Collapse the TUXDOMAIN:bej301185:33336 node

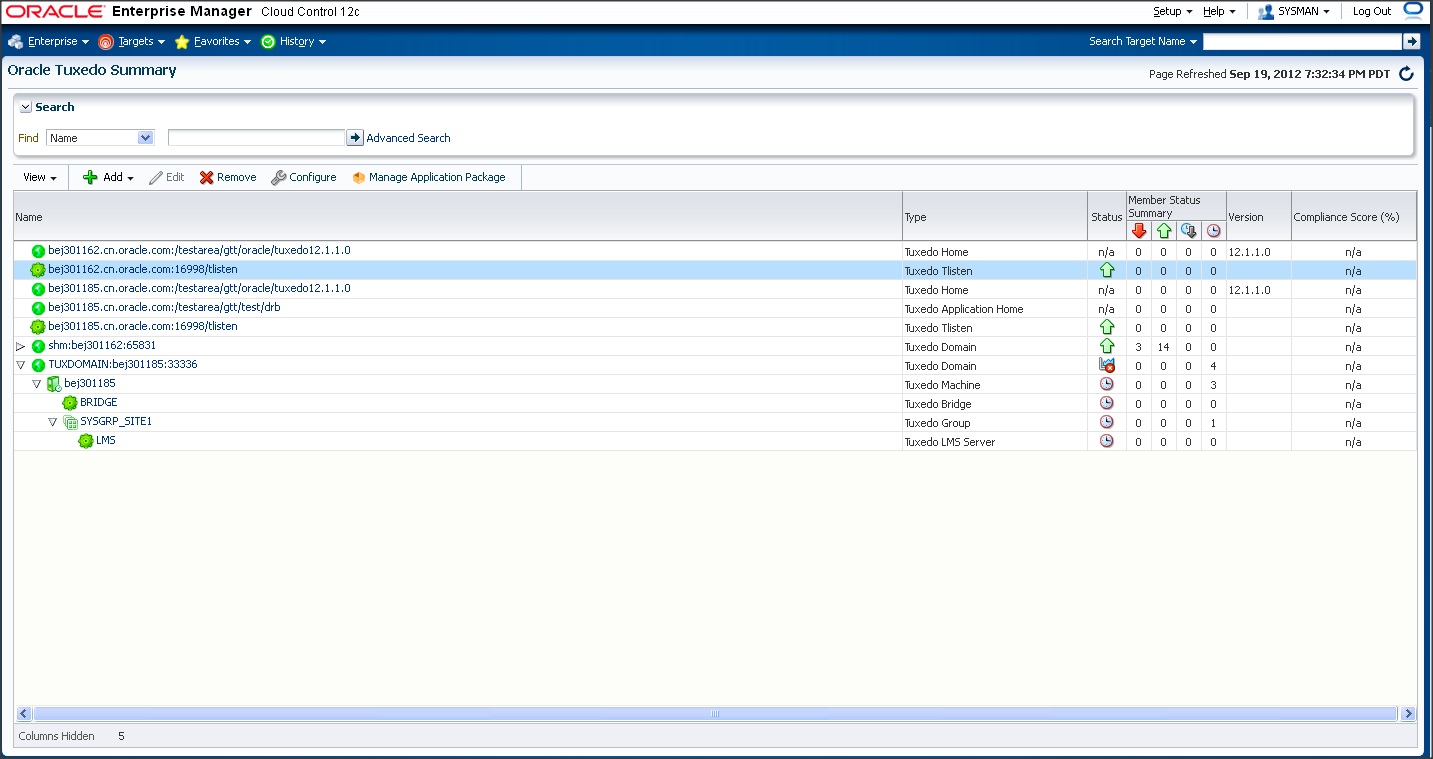20,365
